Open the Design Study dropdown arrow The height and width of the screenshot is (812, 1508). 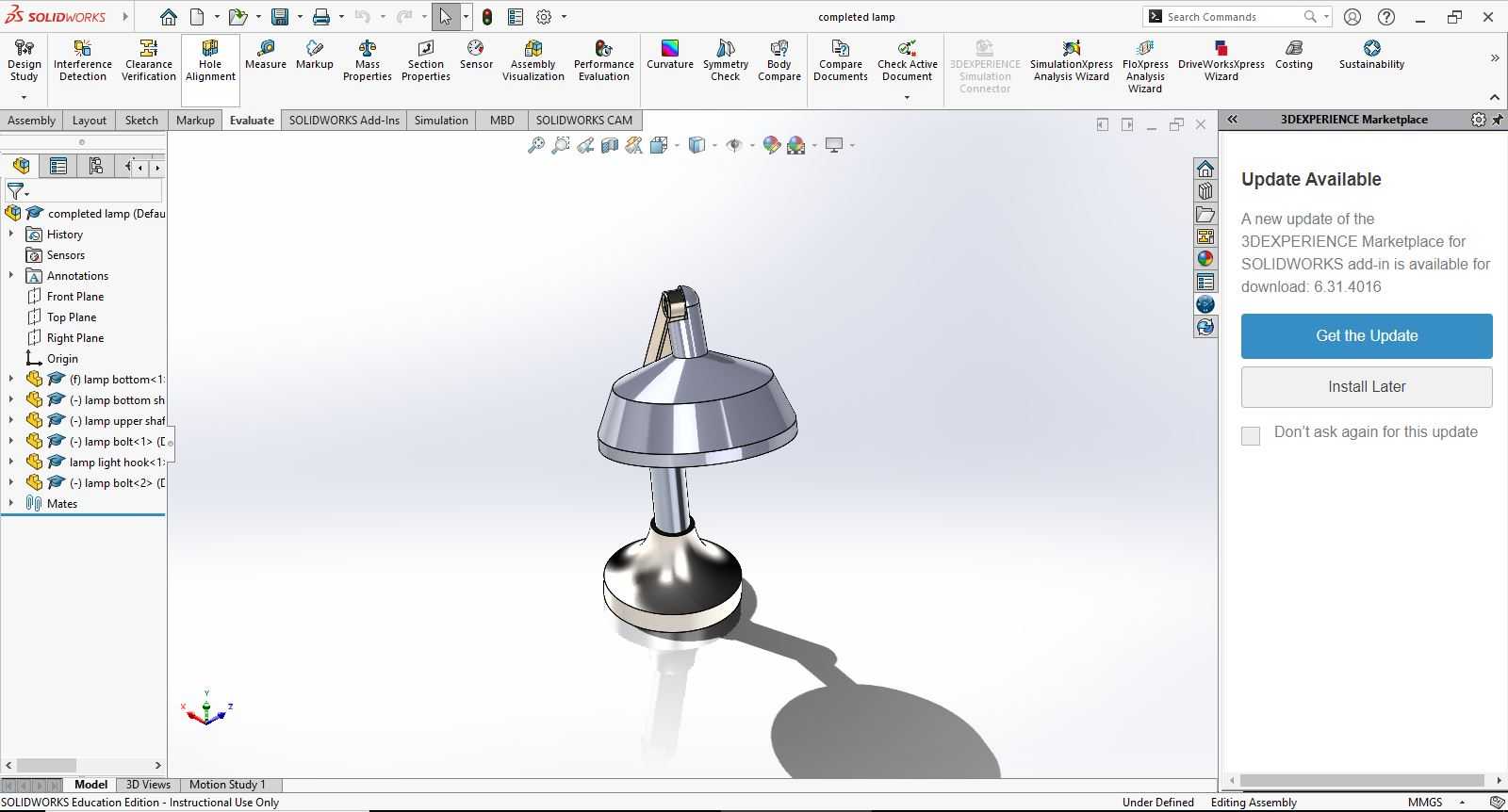coord(24,97)
